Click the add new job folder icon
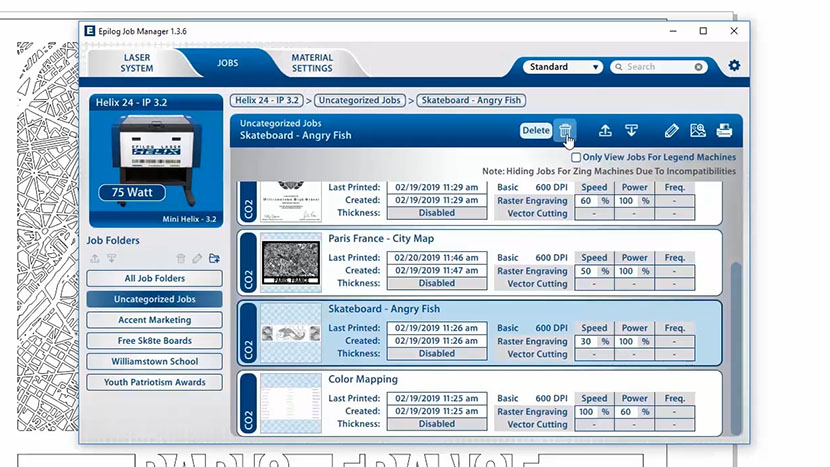Screen dimensions: 830x467 pyautogui.click(x=215, y=259)
